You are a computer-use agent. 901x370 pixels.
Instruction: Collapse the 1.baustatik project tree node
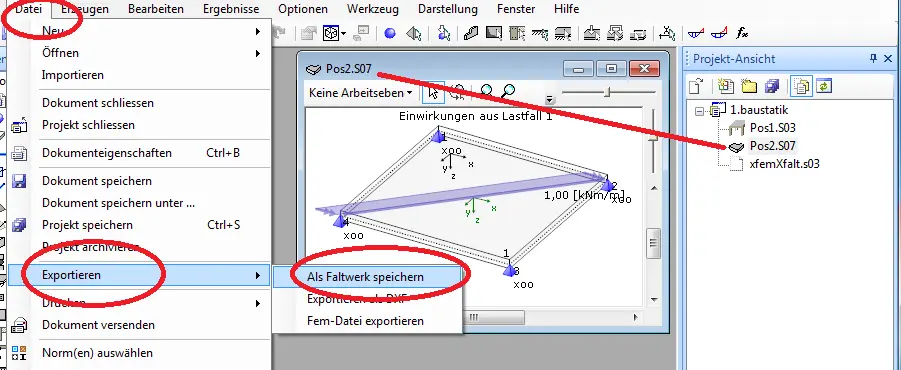[x=699, y=110]
